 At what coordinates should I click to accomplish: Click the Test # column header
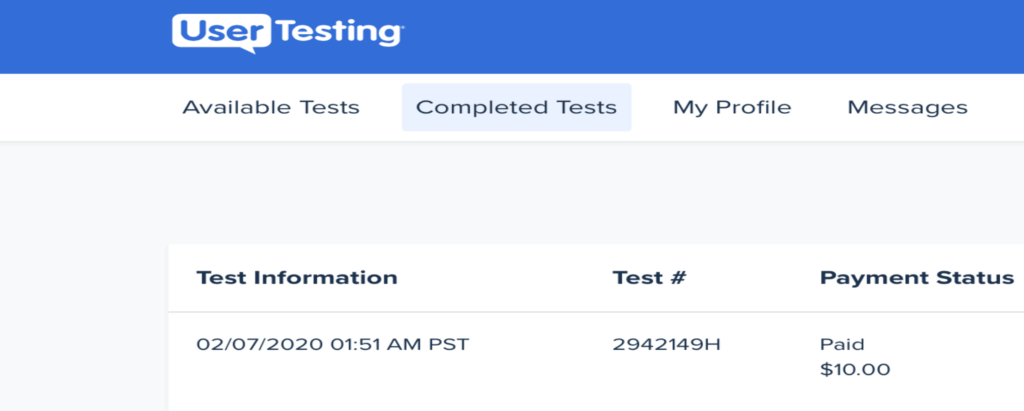point(649,278)
